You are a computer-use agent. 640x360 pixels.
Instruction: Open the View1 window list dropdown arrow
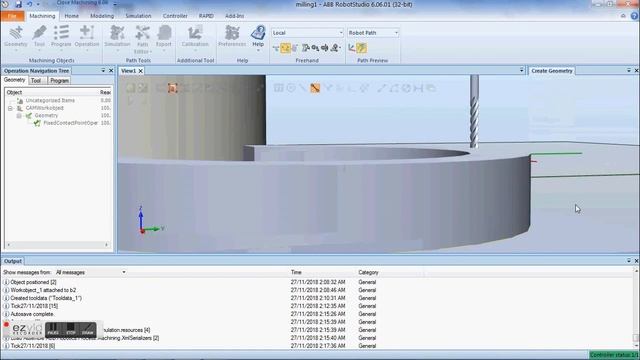pos(521,71)
